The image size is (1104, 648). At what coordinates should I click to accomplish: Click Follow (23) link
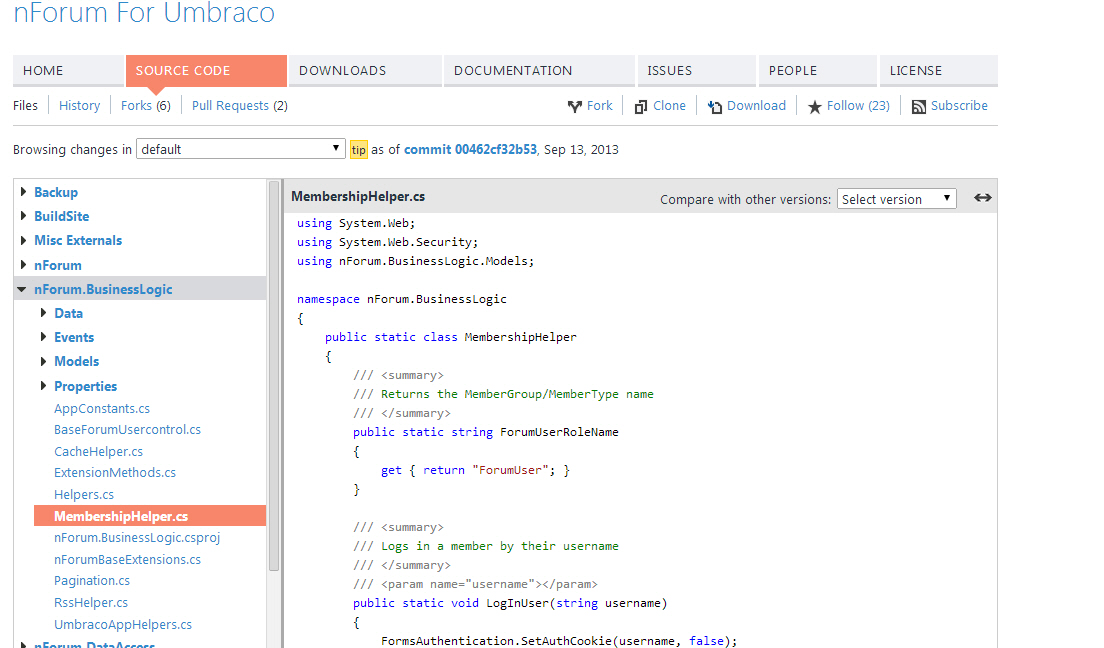(x=858, y=106)
